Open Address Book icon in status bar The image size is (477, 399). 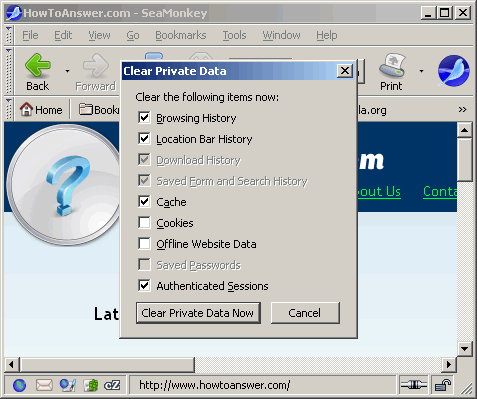pyautogui.click(x=91, y=385)
